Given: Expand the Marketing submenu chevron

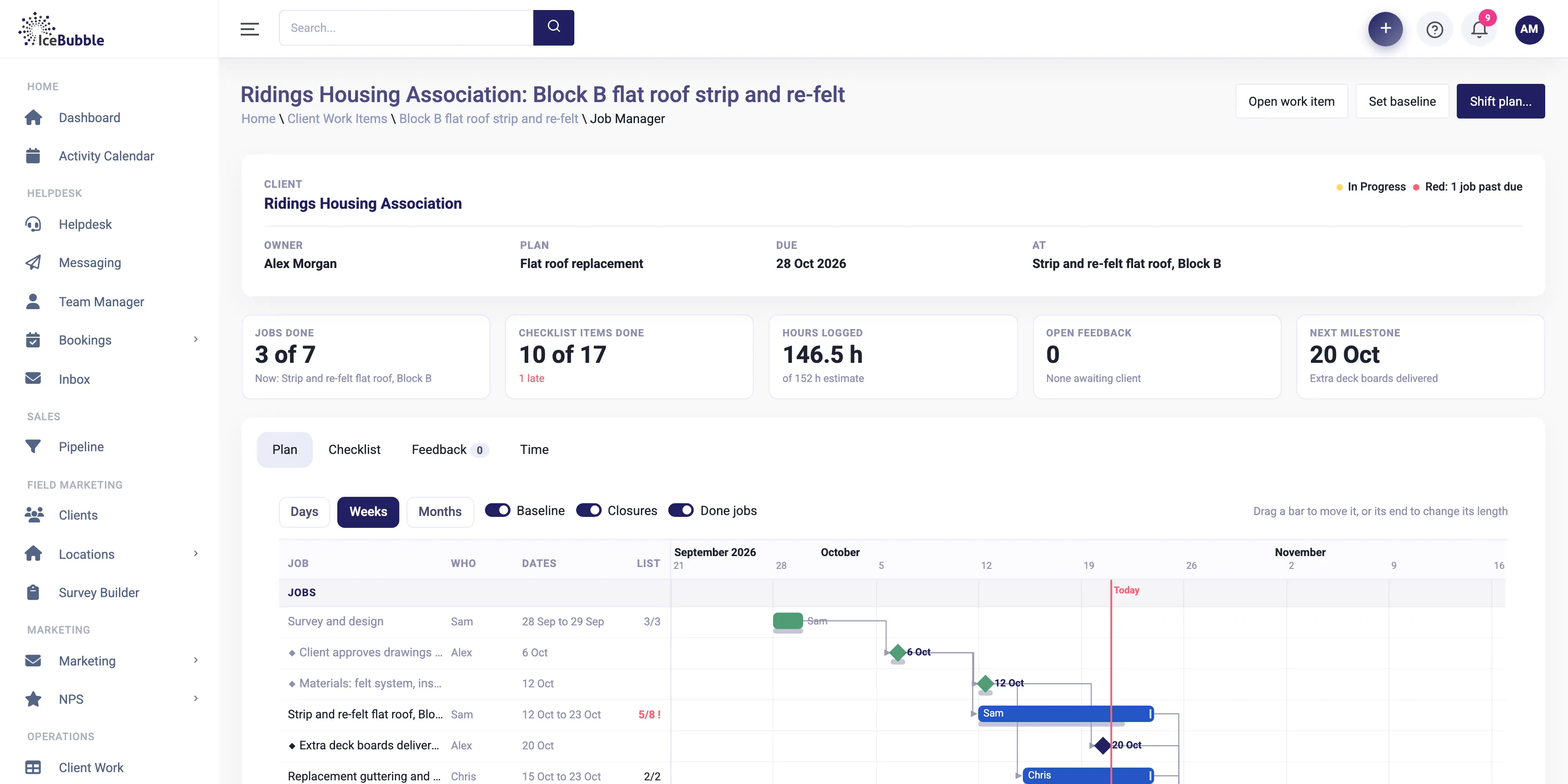Looking at the screenshot, I should coord(196,660).
